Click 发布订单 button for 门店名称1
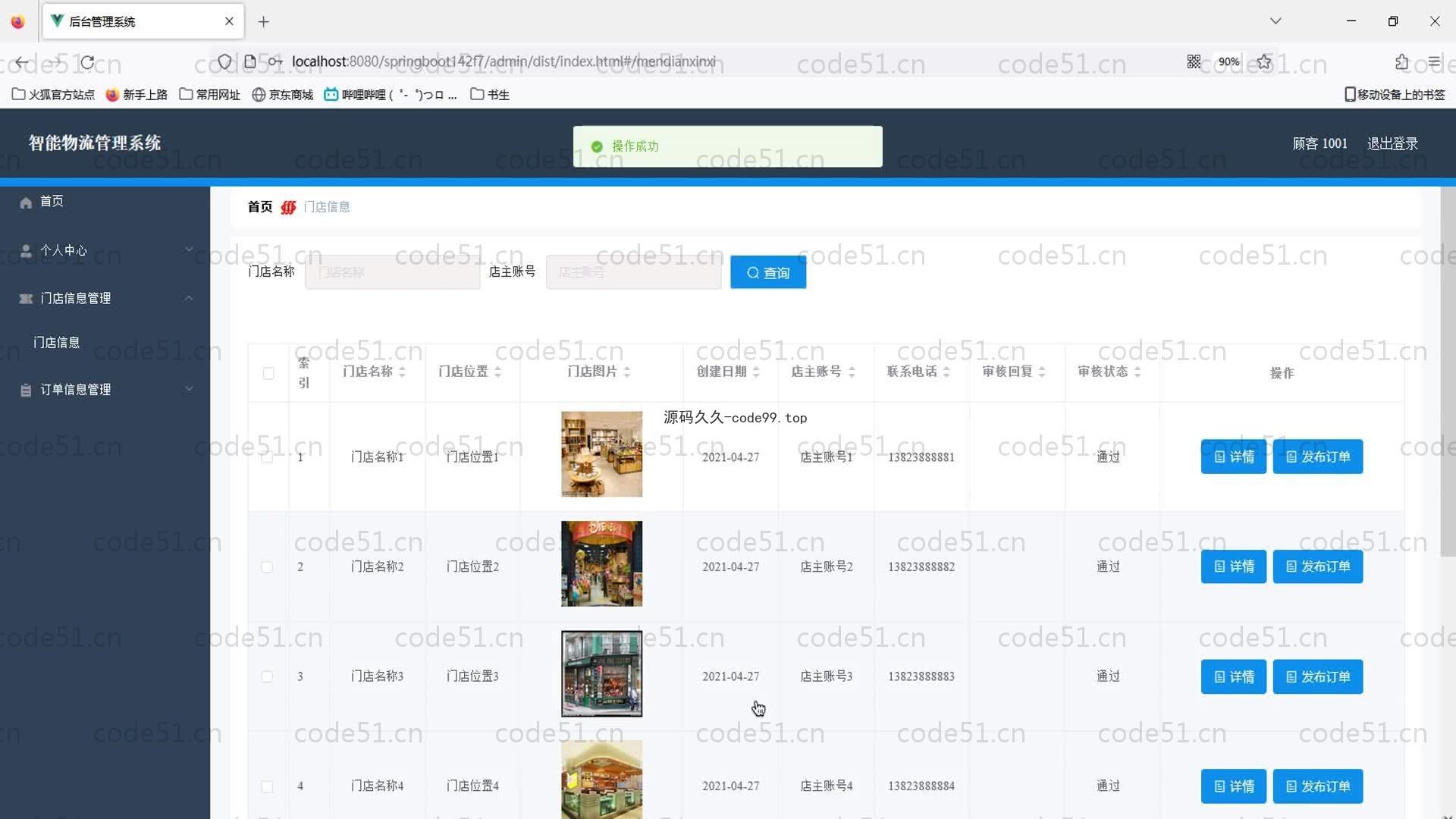 tap(1317, 457)
